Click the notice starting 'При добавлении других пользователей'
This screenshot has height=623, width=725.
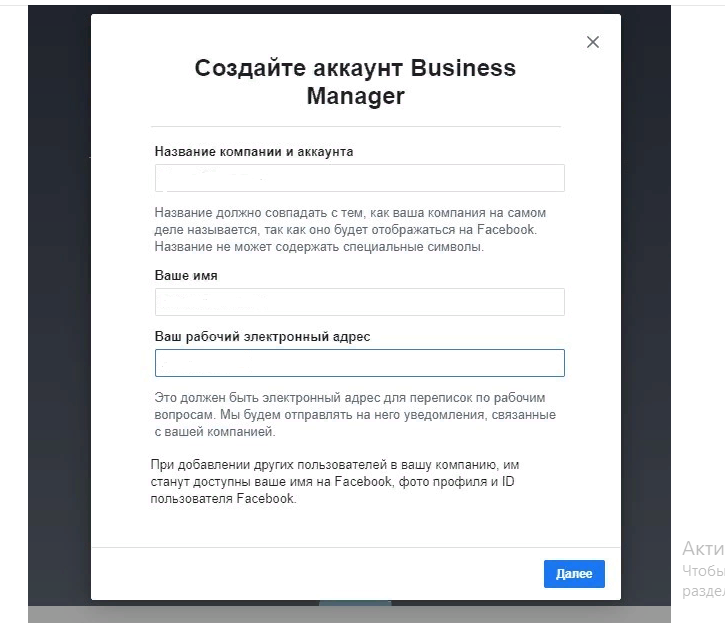coord(335,481)
